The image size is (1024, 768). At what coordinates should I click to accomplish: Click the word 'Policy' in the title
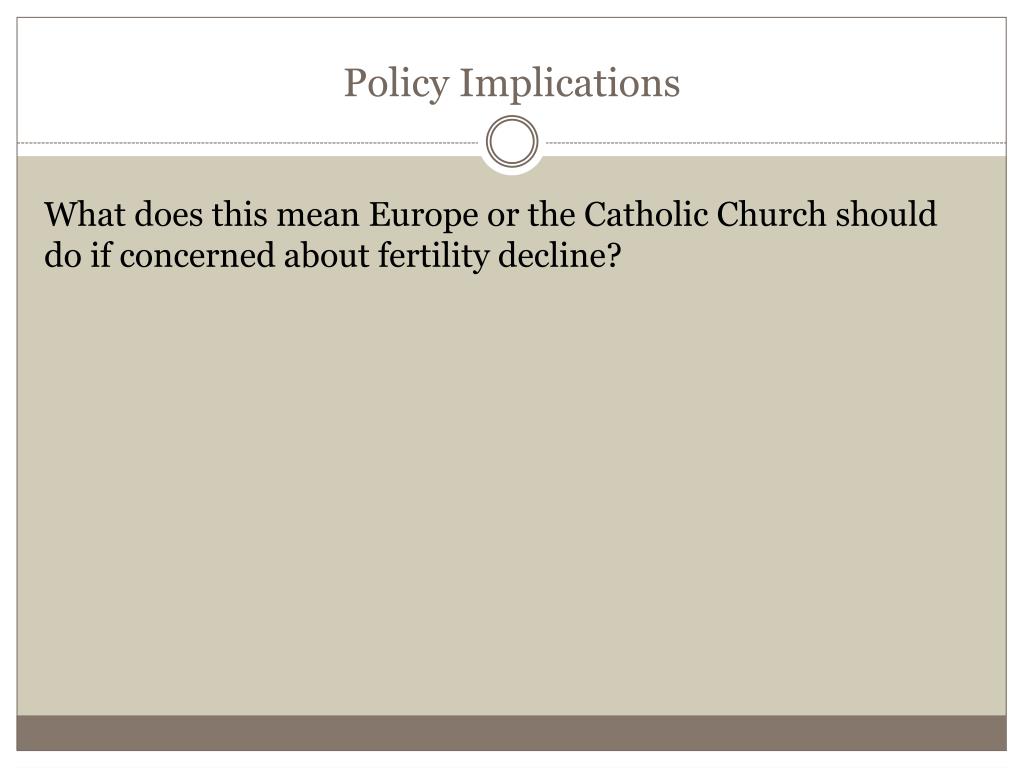click(x=396, y=84)
